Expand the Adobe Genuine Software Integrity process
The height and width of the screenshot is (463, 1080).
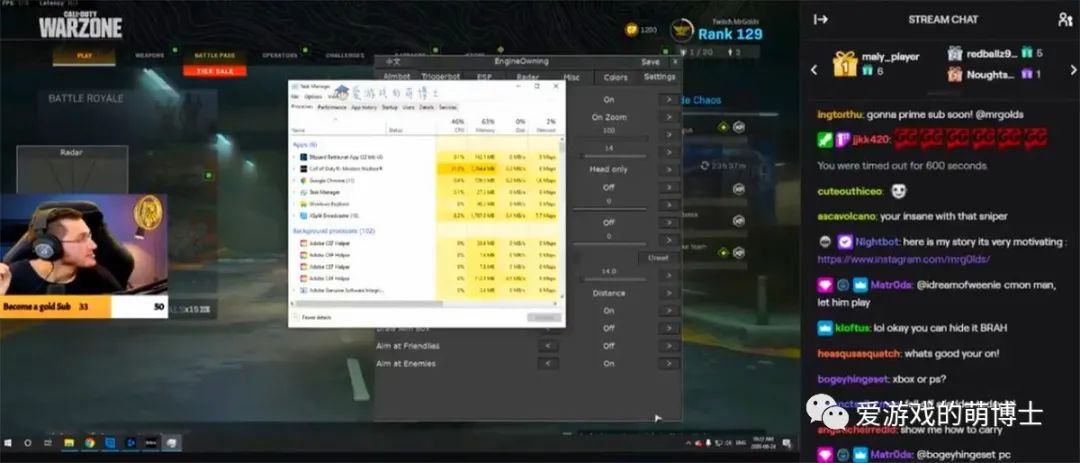294,290
